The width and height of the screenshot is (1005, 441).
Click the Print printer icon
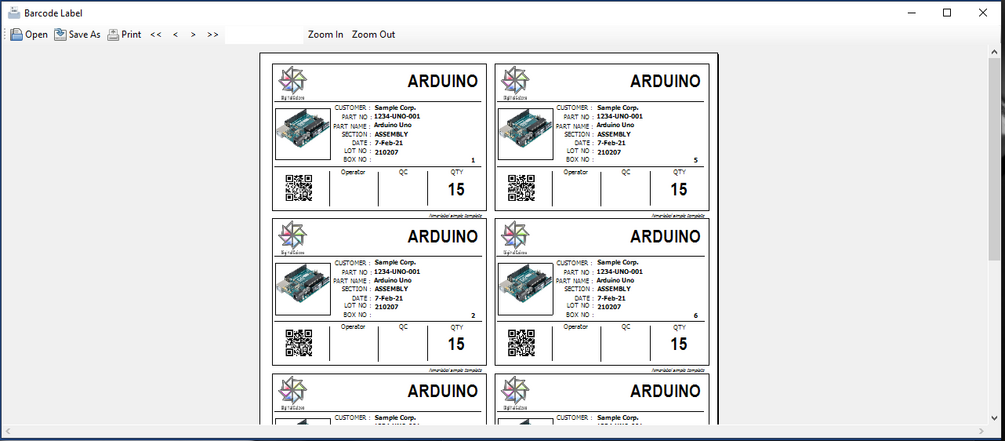[x=113, y=35]
